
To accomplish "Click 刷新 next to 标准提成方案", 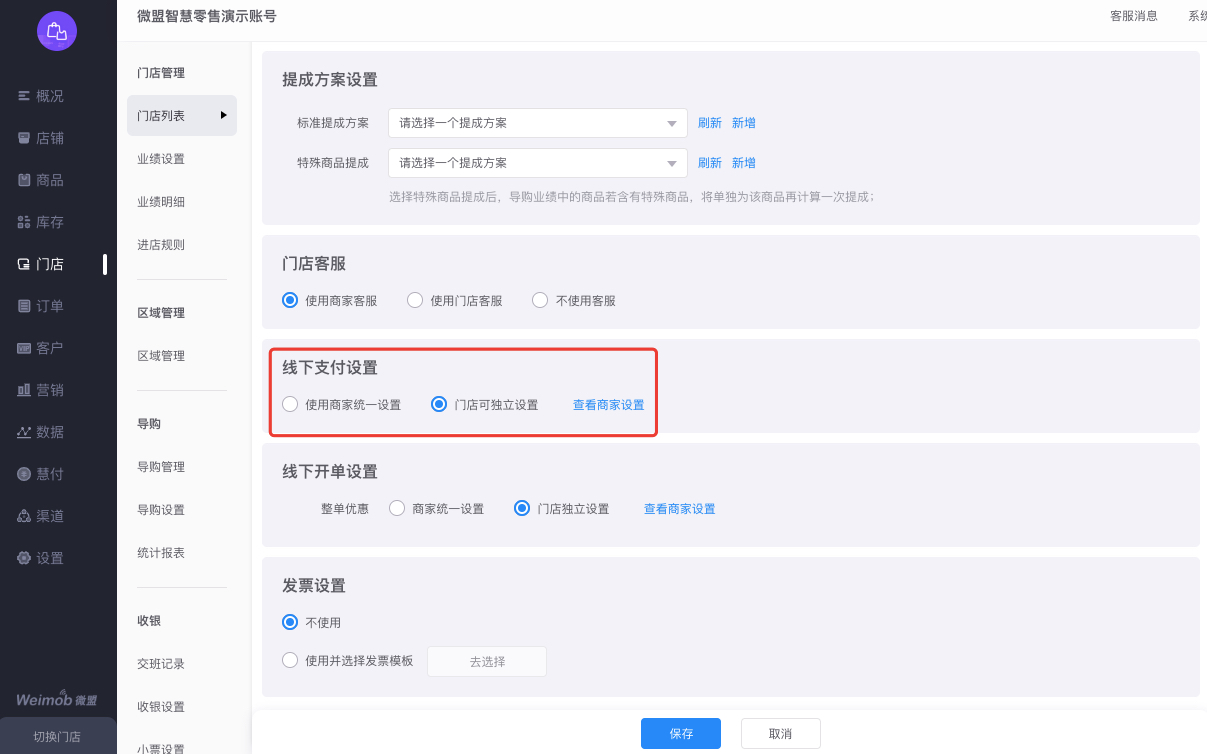I will pyautogui.click(x=709, y=123).
